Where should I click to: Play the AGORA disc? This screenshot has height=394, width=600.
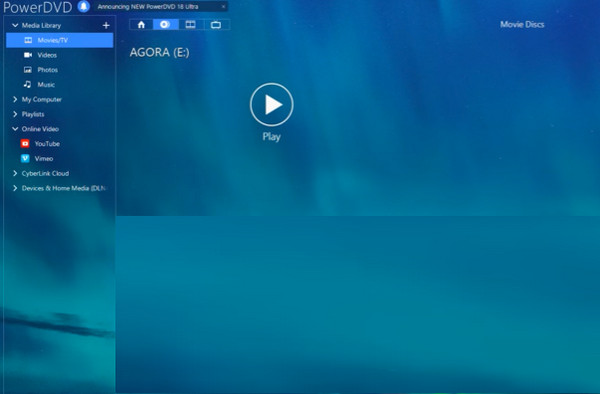click(272, 104)
